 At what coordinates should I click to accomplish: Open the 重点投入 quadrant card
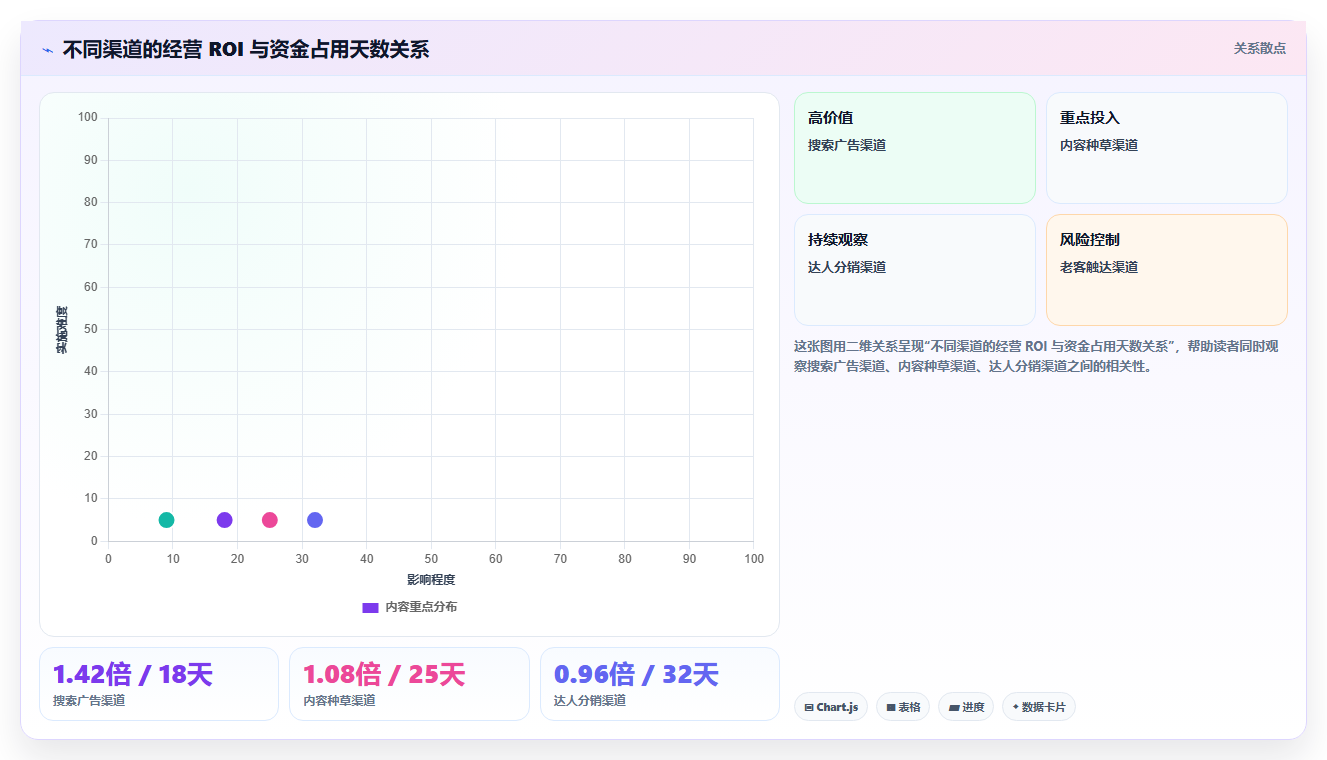(1166, 148)
